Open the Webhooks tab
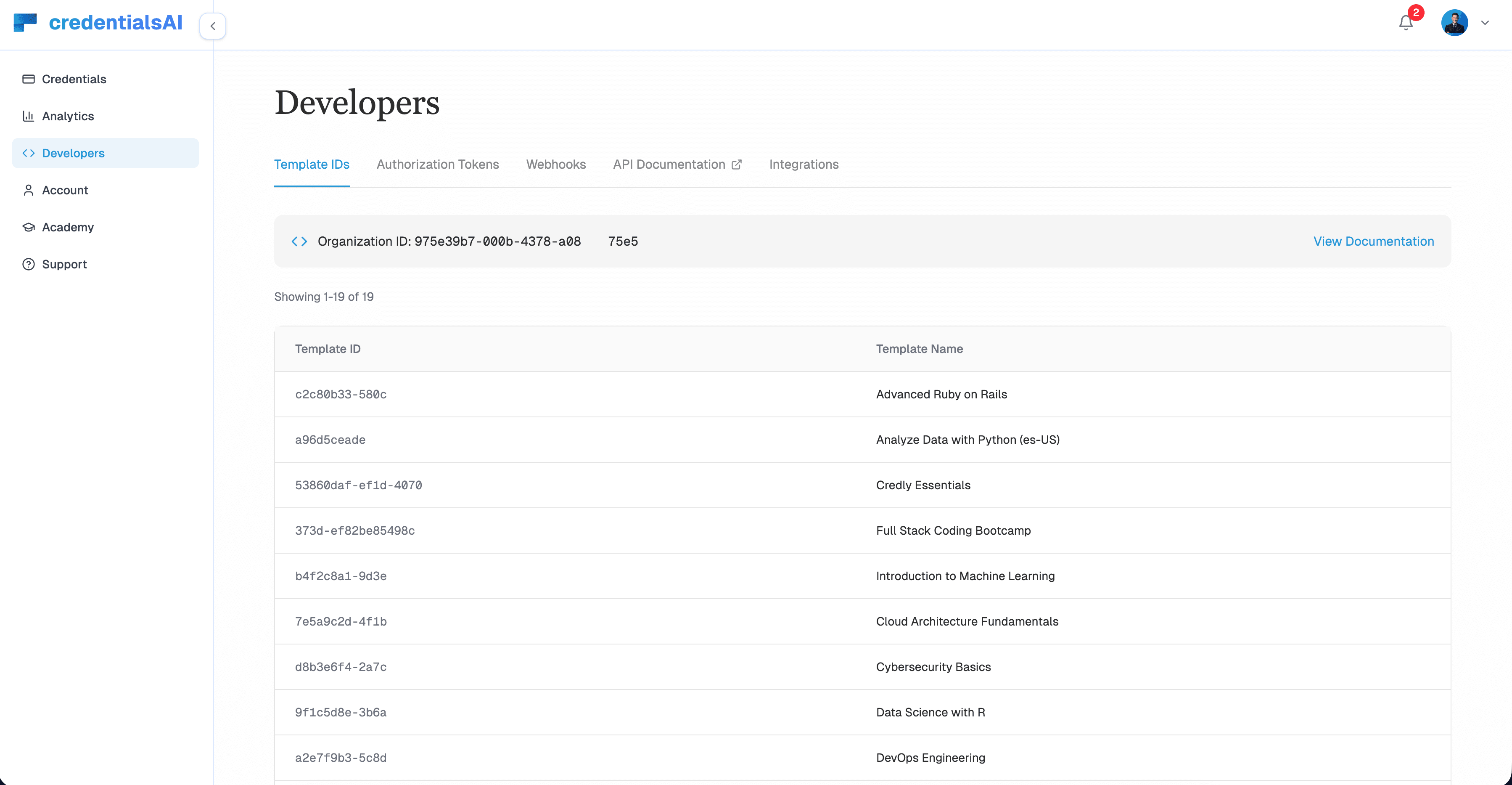Screen dimensions: 1512x785 click(556, 164)
